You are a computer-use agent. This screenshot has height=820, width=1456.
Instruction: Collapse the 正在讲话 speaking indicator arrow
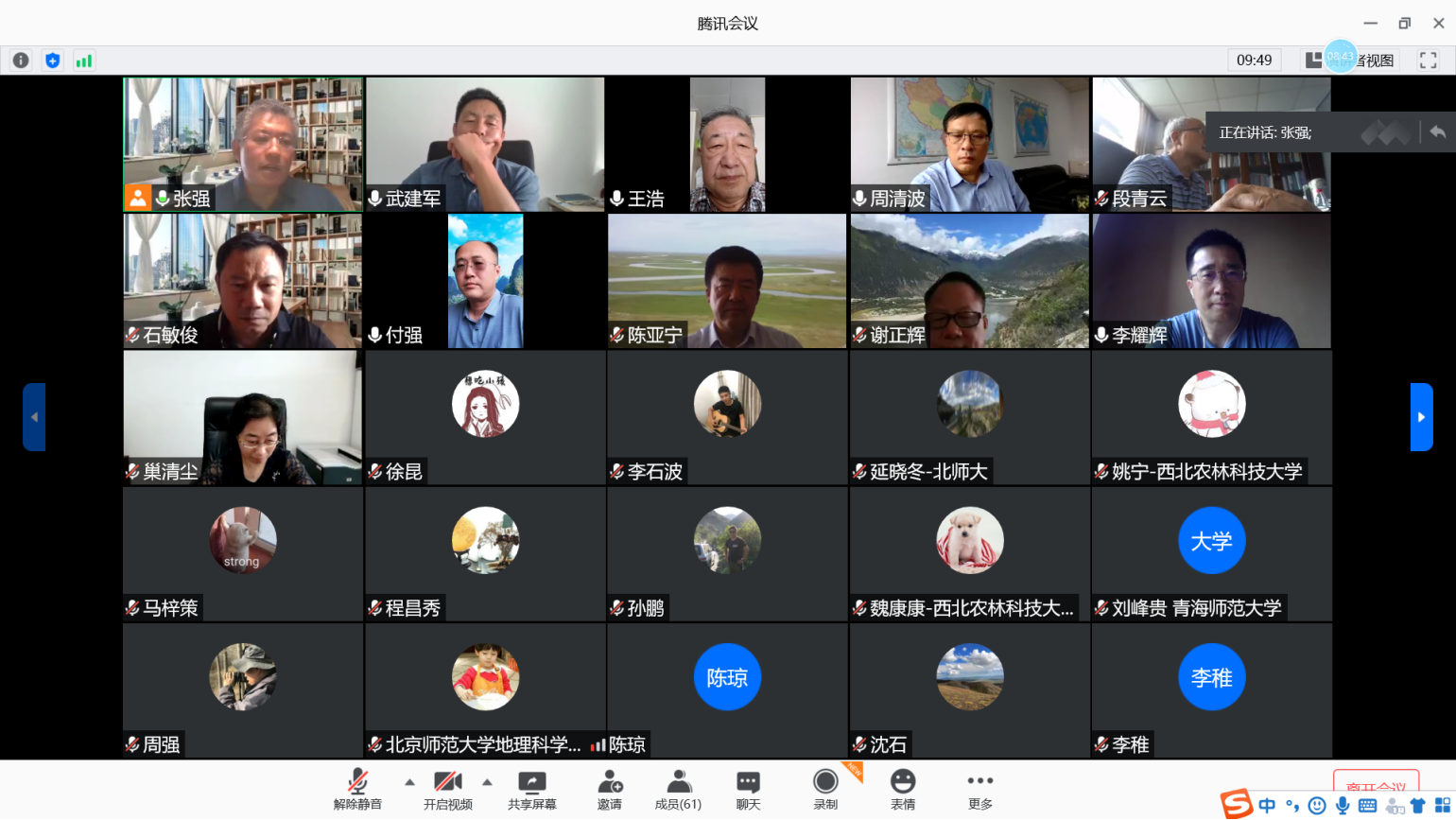pyautogui.click(x=1437, y=132)
